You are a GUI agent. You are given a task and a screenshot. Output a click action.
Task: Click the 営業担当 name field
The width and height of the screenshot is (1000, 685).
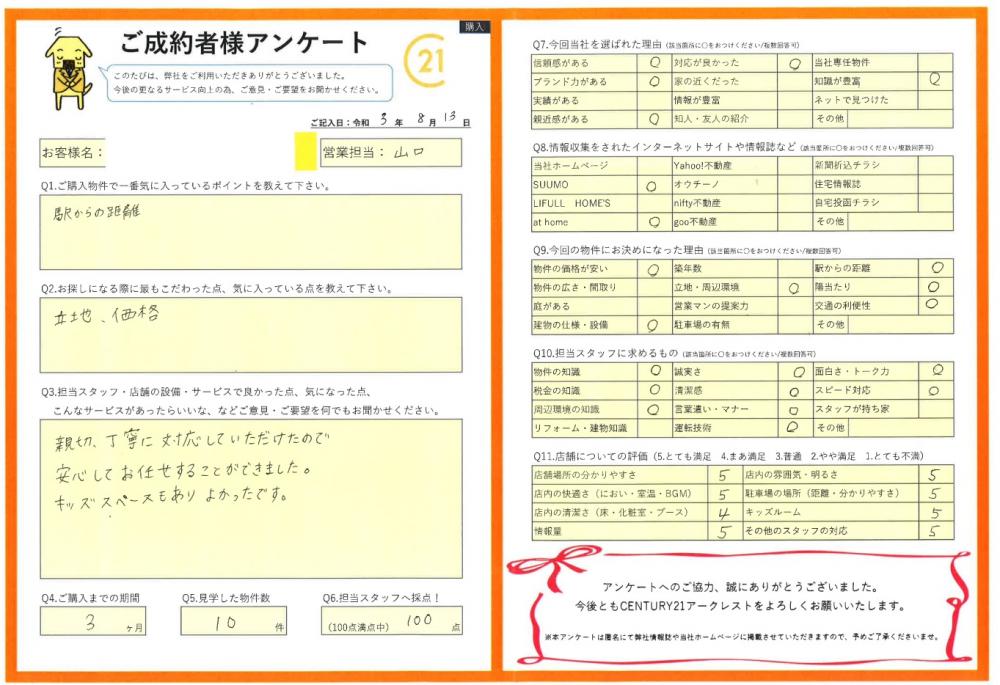point(391,153)
